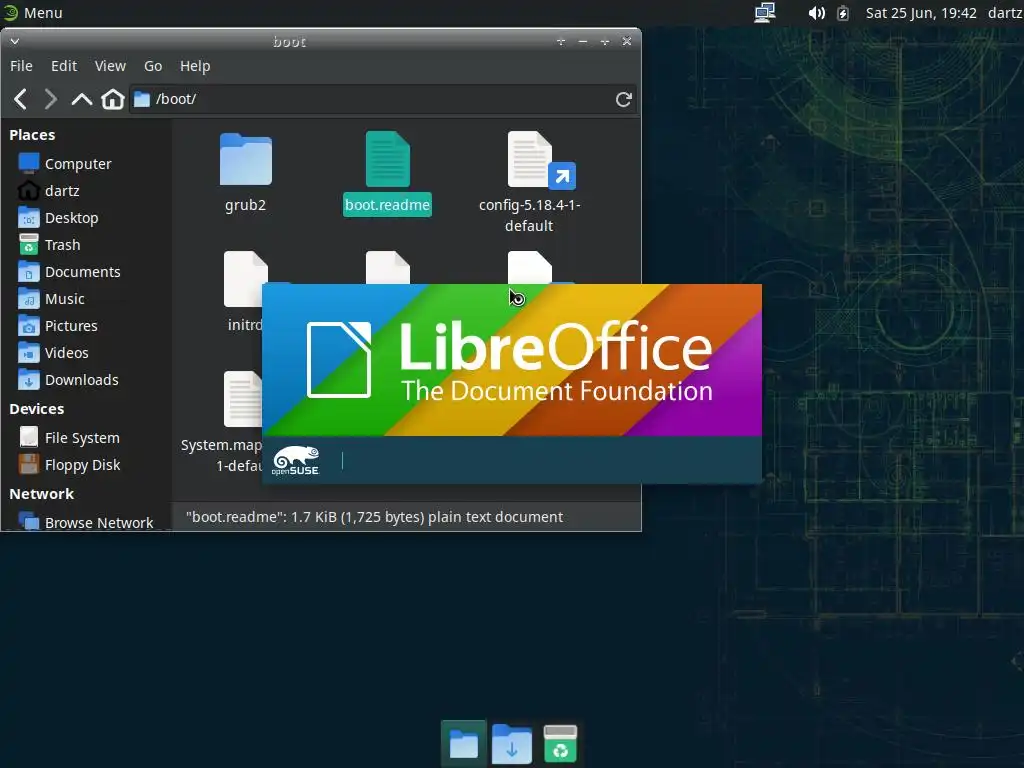Go forward with the right arrow button
The width and height of the screenshot is (1024, 768).
(50, 99)
